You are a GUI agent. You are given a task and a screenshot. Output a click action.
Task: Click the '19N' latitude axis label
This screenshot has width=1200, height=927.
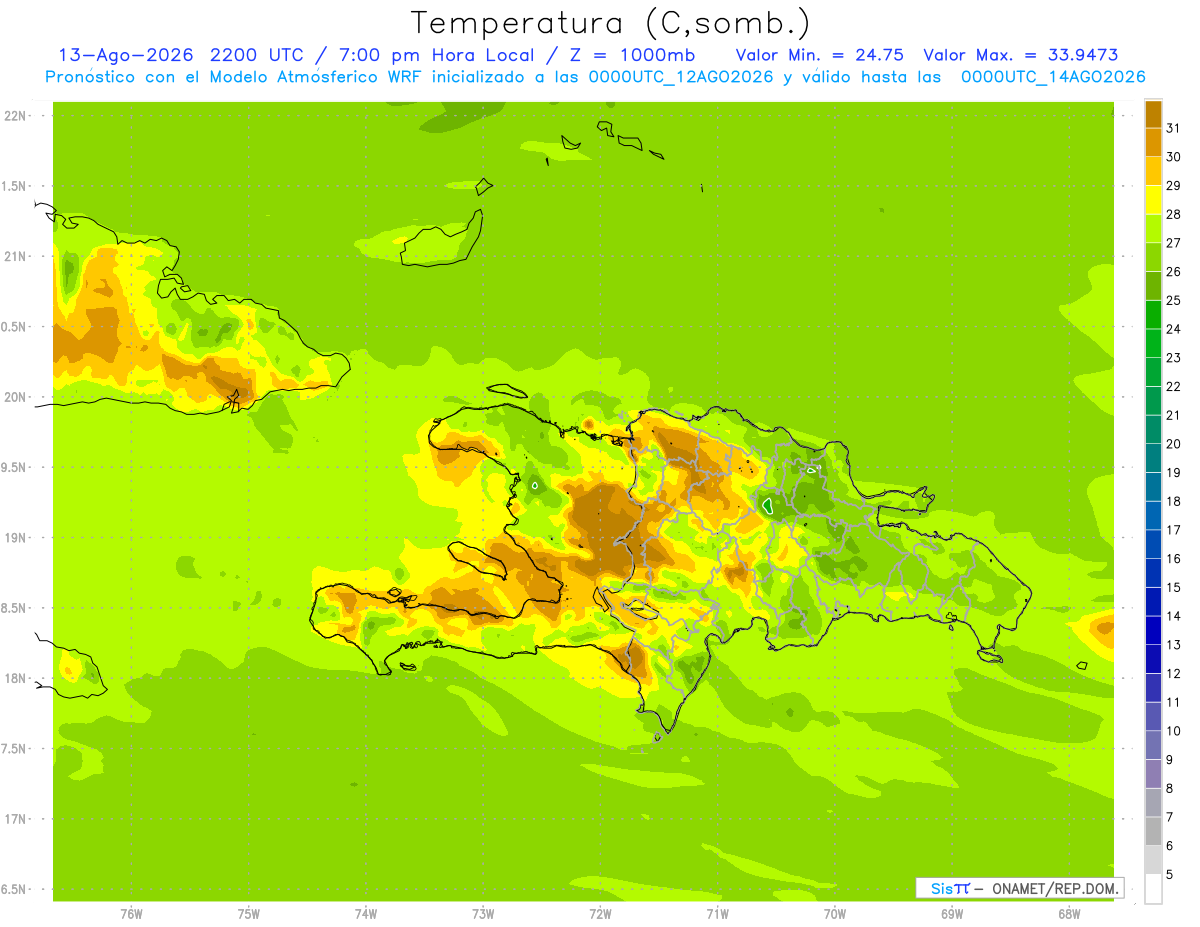[14, 538]
